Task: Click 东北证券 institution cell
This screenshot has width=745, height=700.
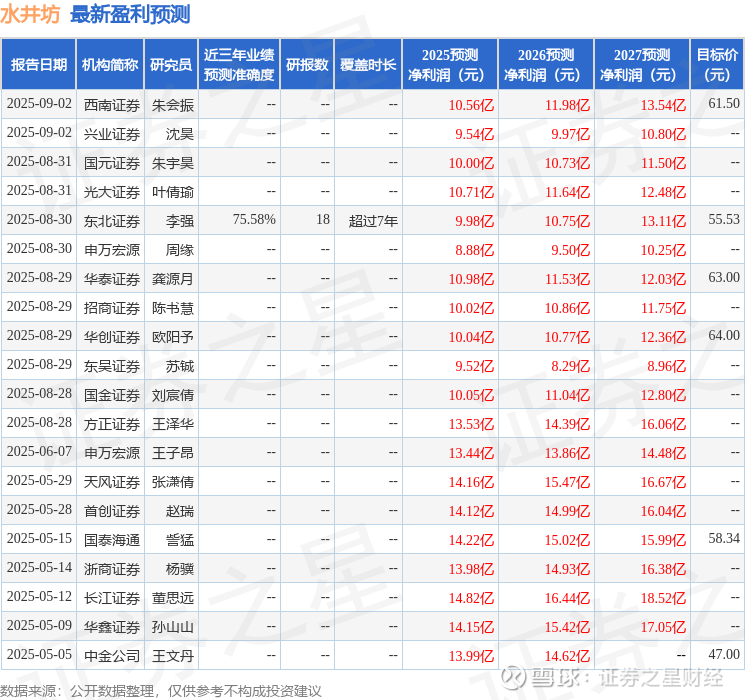Action: click(x=112, y=221)
